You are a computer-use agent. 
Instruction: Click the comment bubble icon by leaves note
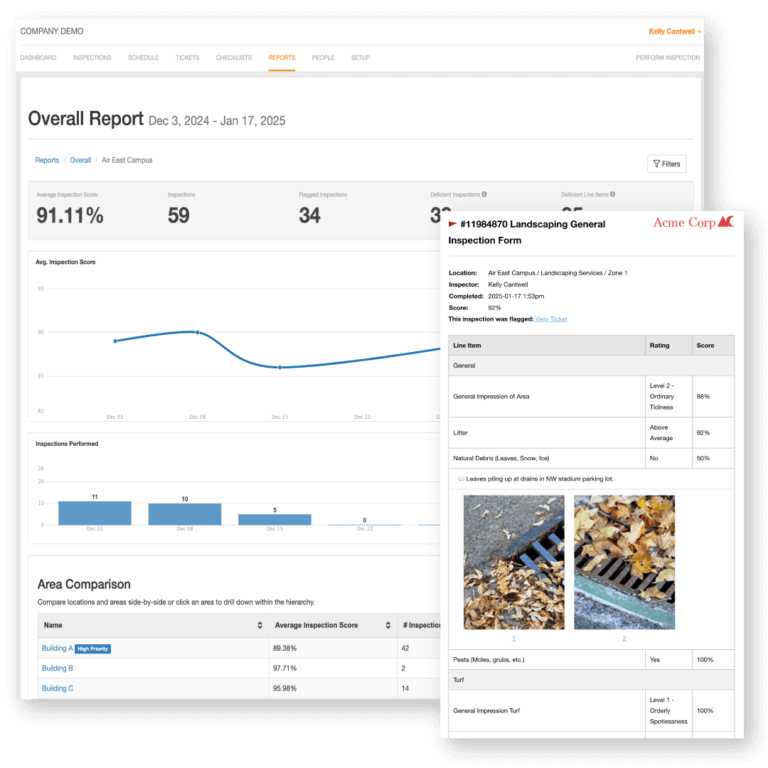[459, 480]
